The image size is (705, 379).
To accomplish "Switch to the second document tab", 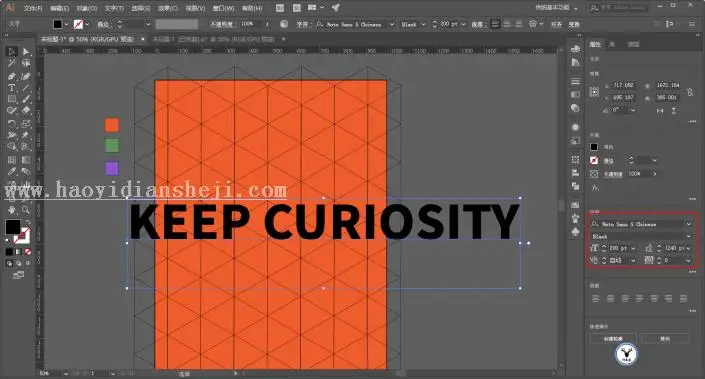I will pos(214,39).
